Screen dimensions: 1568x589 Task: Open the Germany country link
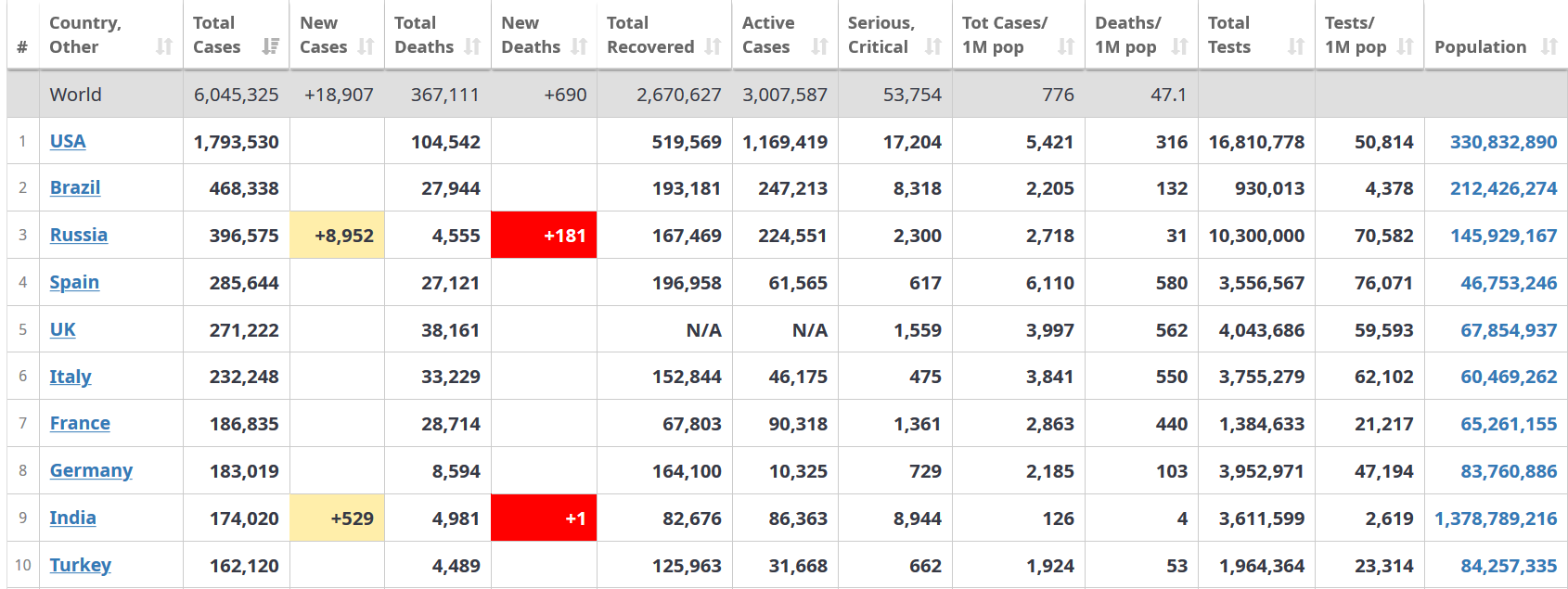click(91, 470)
